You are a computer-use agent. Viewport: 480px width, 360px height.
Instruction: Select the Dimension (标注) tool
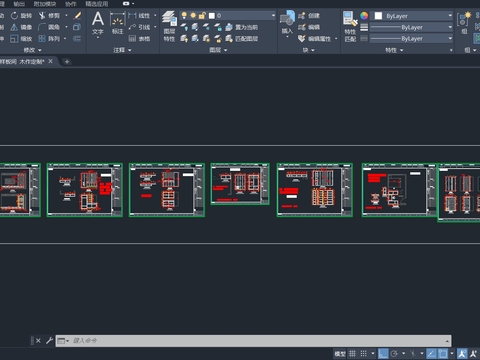[x=117, y=23]
